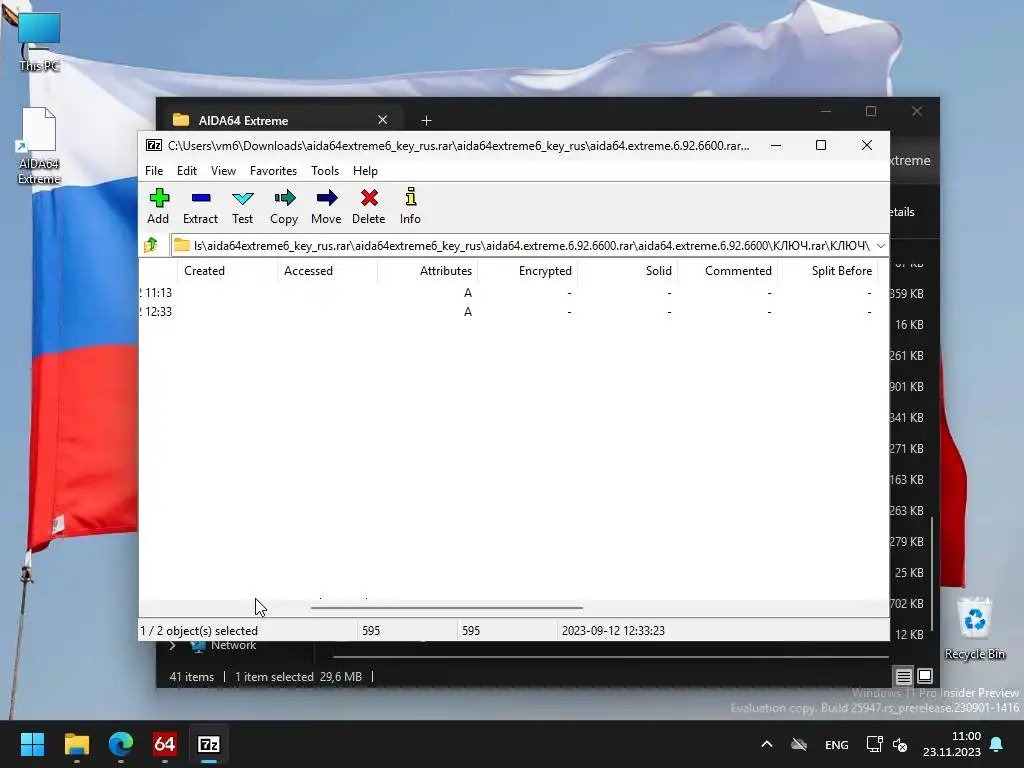Open the Edit menu
The width and height of the screenshot is (1024, 768).
point(187,170)
